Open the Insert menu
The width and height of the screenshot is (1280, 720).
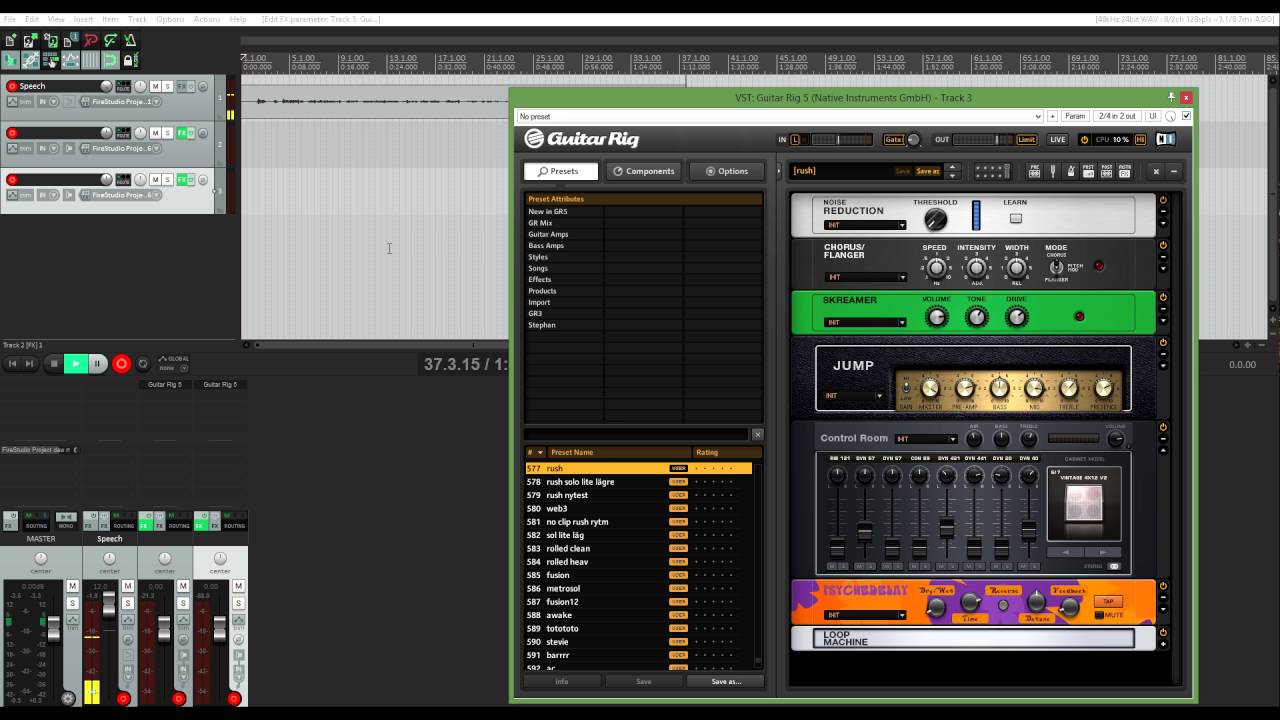(83, 19)
